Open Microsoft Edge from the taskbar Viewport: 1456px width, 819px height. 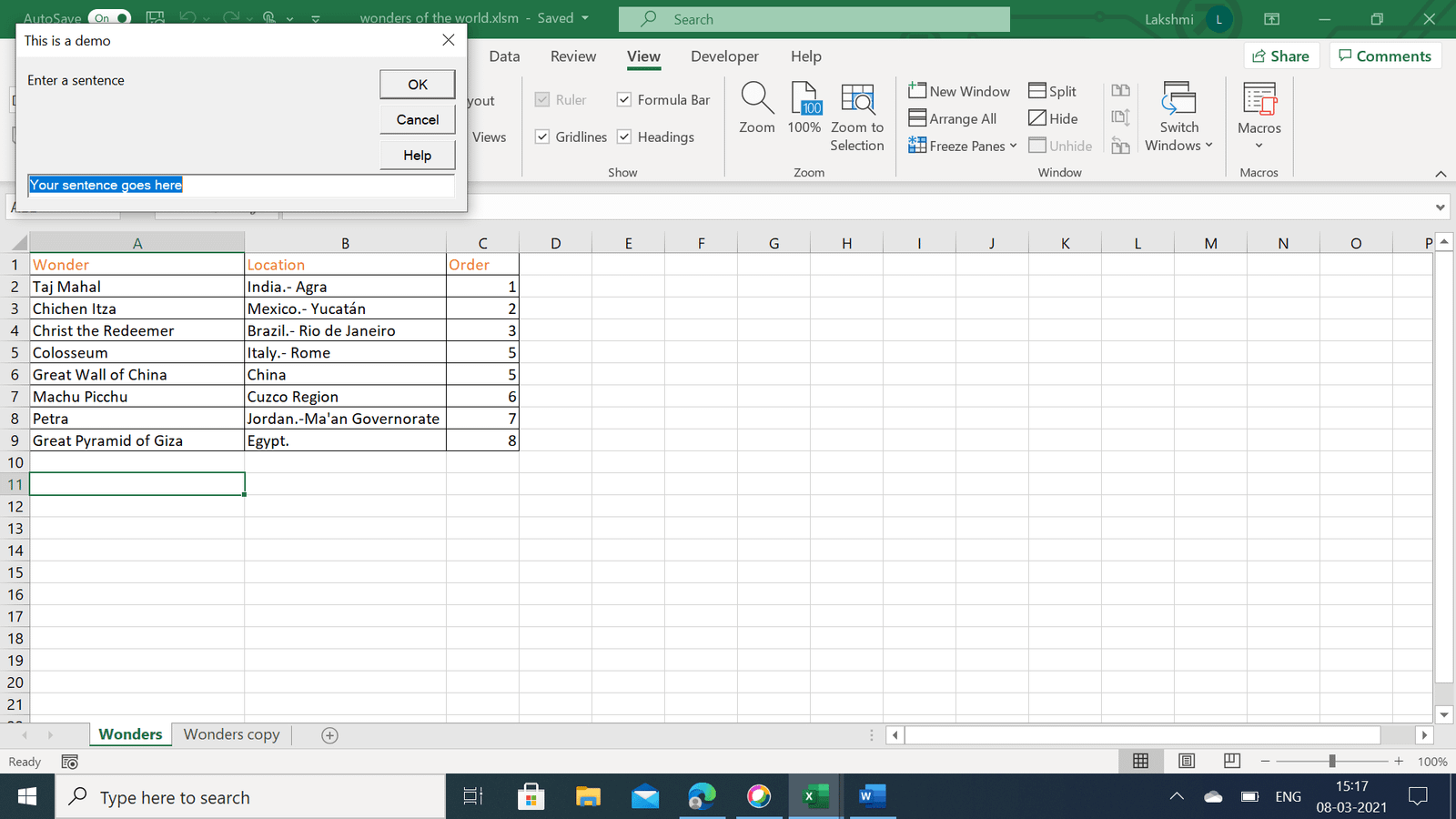pos(702,797)
